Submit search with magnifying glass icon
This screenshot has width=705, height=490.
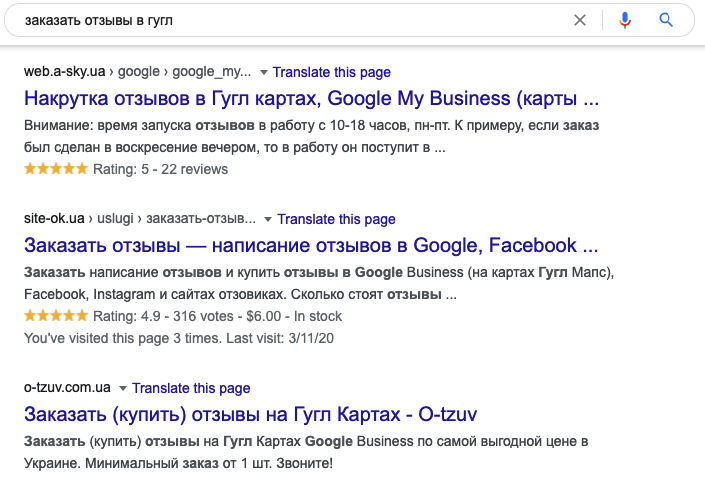(x=666, y=20)
